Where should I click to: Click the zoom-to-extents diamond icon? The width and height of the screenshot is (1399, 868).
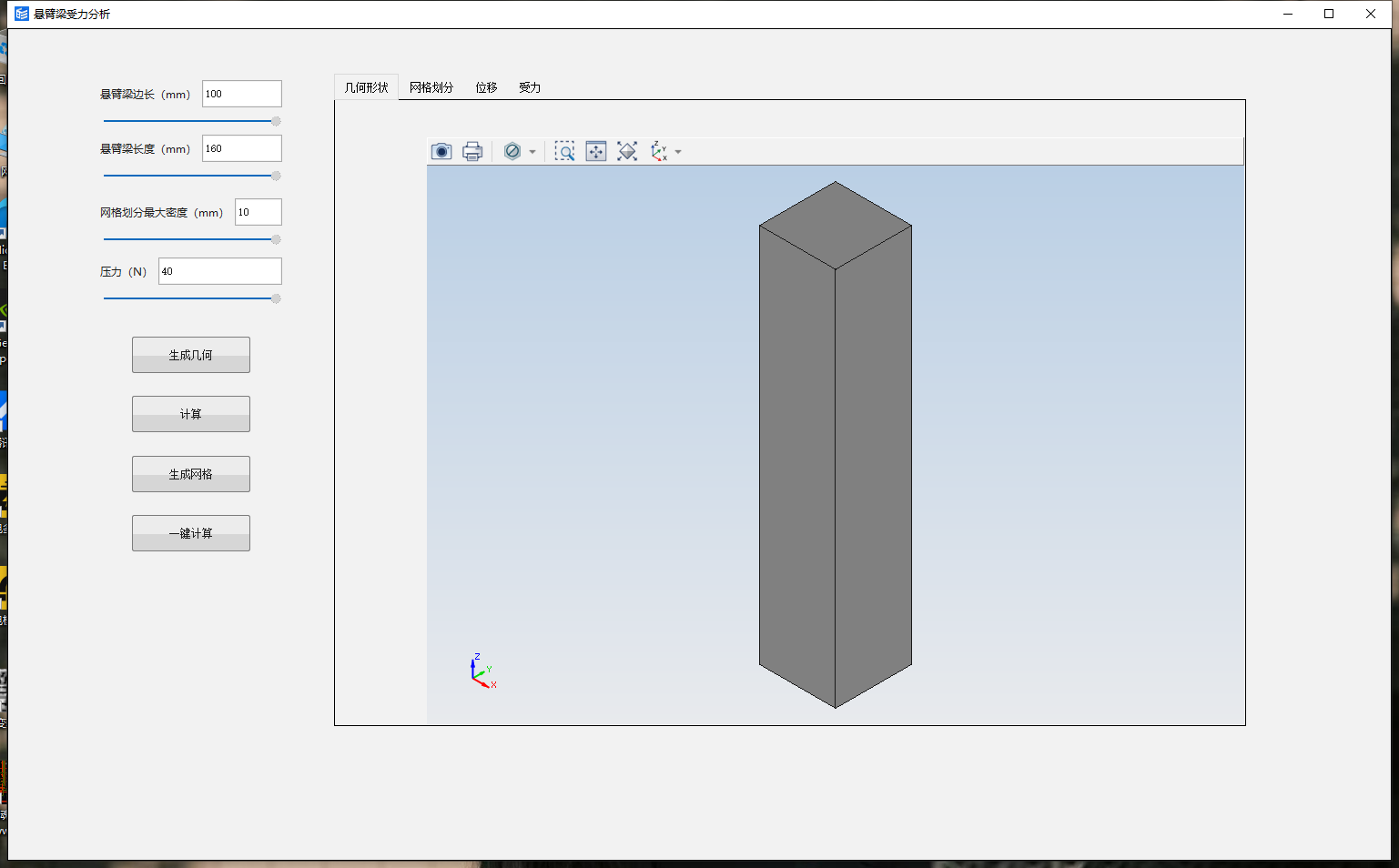(x=627, y=151)
